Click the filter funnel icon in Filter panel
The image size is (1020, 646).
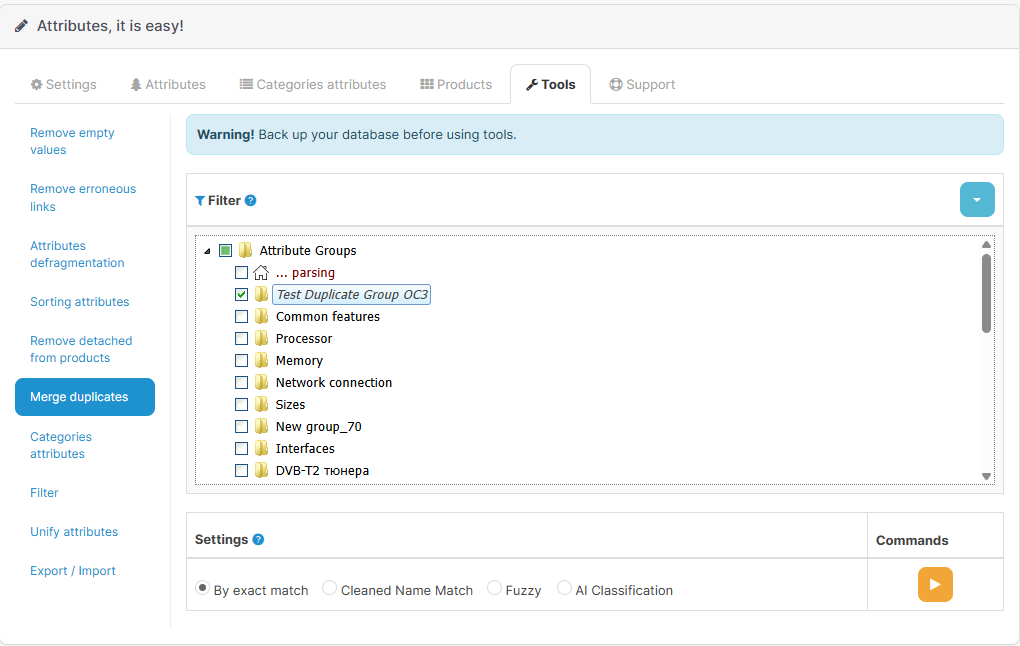tap(200, 200)
